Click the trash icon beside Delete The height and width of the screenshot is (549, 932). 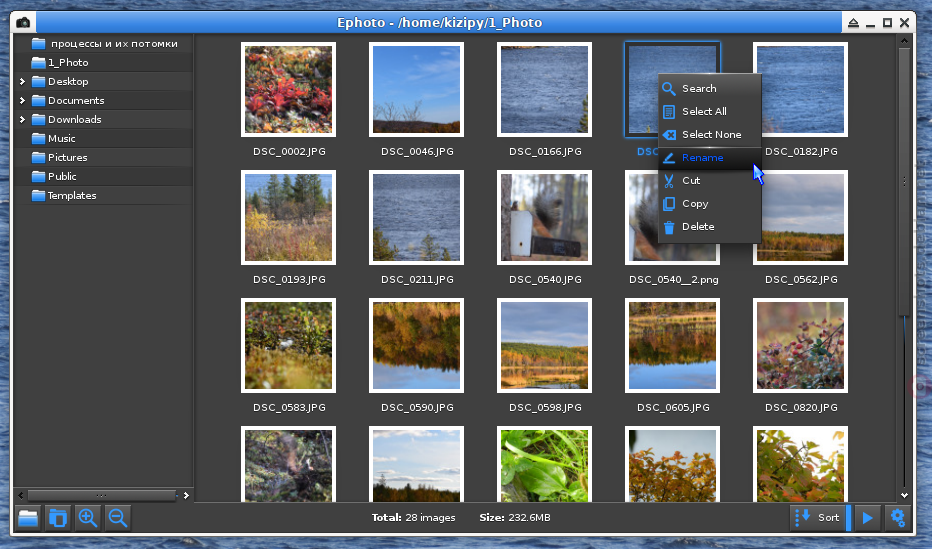pos(669,227)
